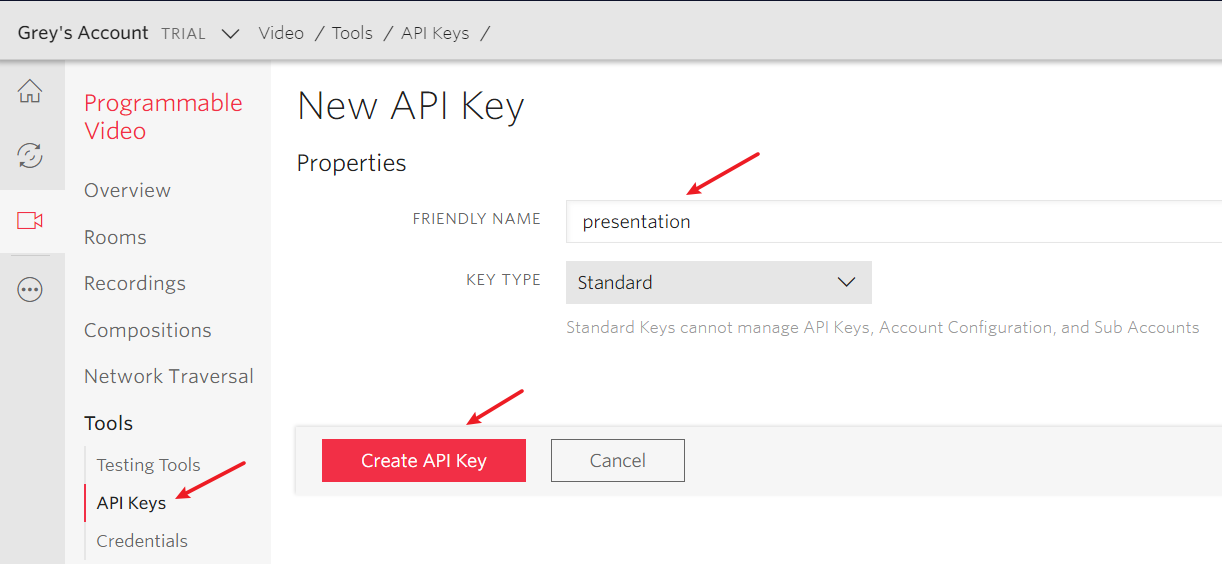Open the Overview menu item

(127, 190)
